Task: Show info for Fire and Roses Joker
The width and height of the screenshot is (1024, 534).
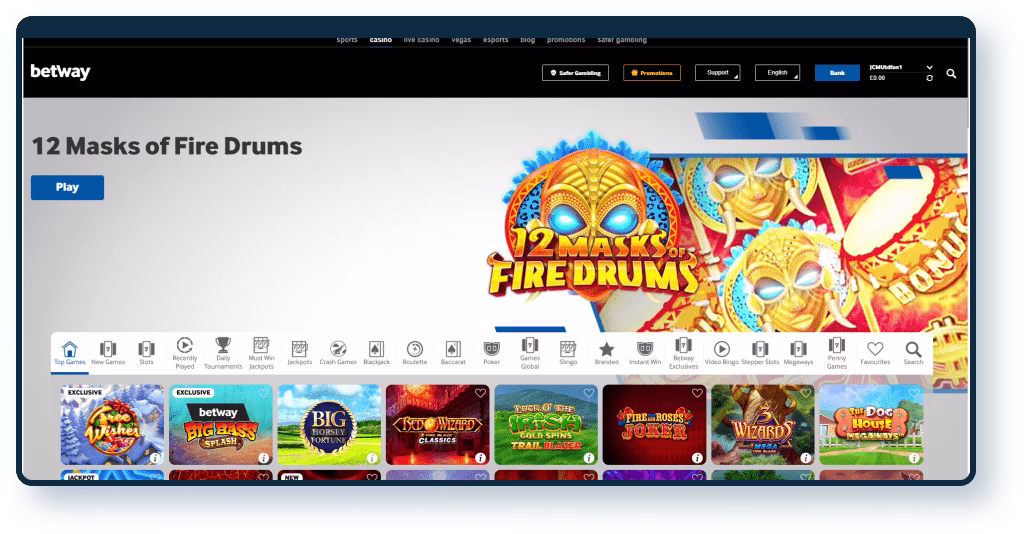Action: coord(697,458)
